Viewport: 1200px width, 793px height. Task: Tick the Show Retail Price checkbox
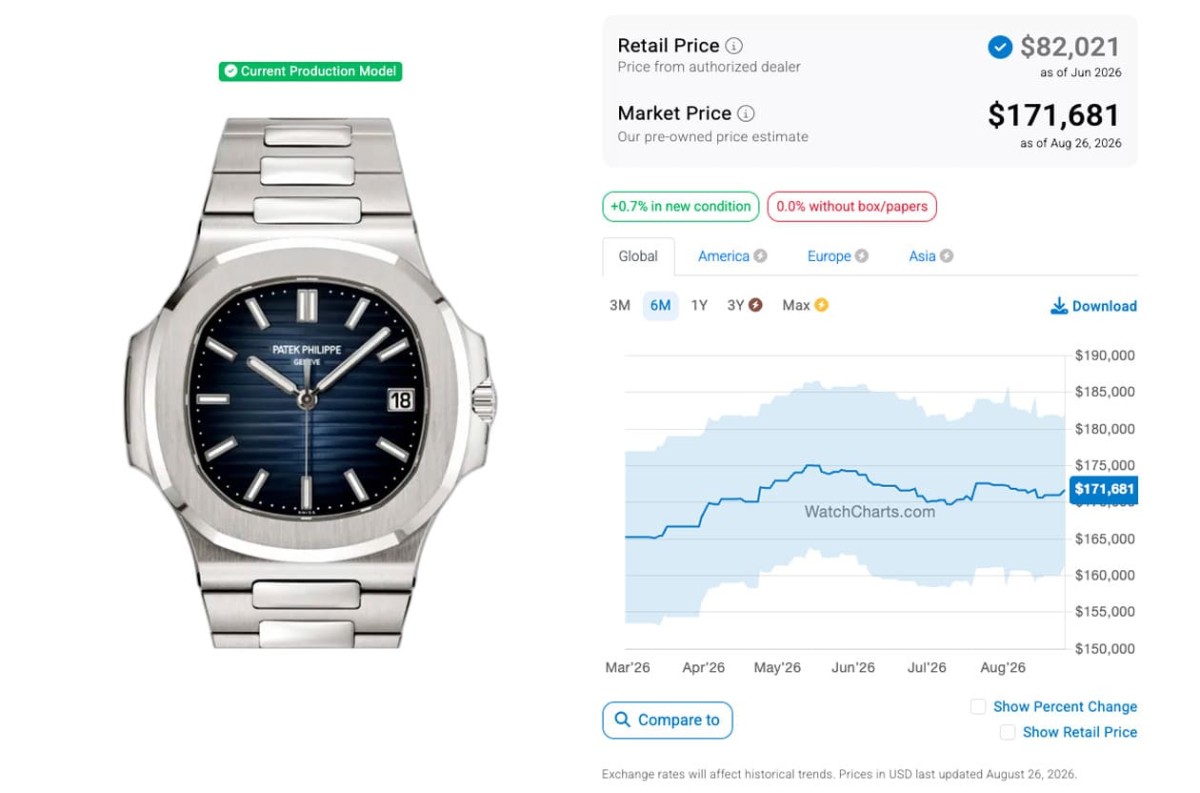coord(1008,733)
